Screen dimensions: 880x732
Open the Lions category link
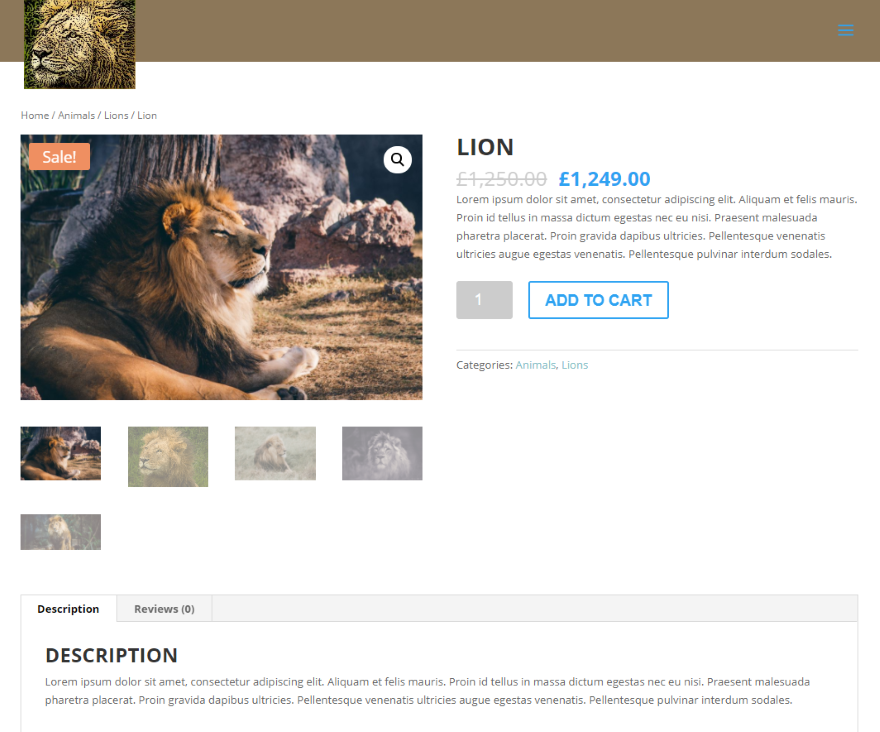click(x=575, y=365)
